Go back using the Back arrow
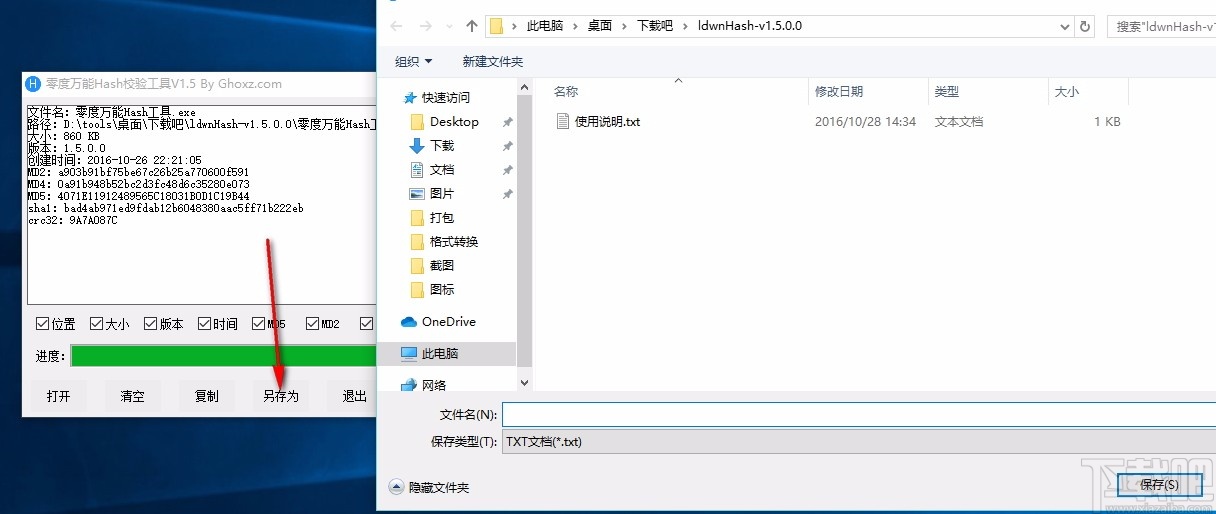1216x514 pixels. (395, 26)
